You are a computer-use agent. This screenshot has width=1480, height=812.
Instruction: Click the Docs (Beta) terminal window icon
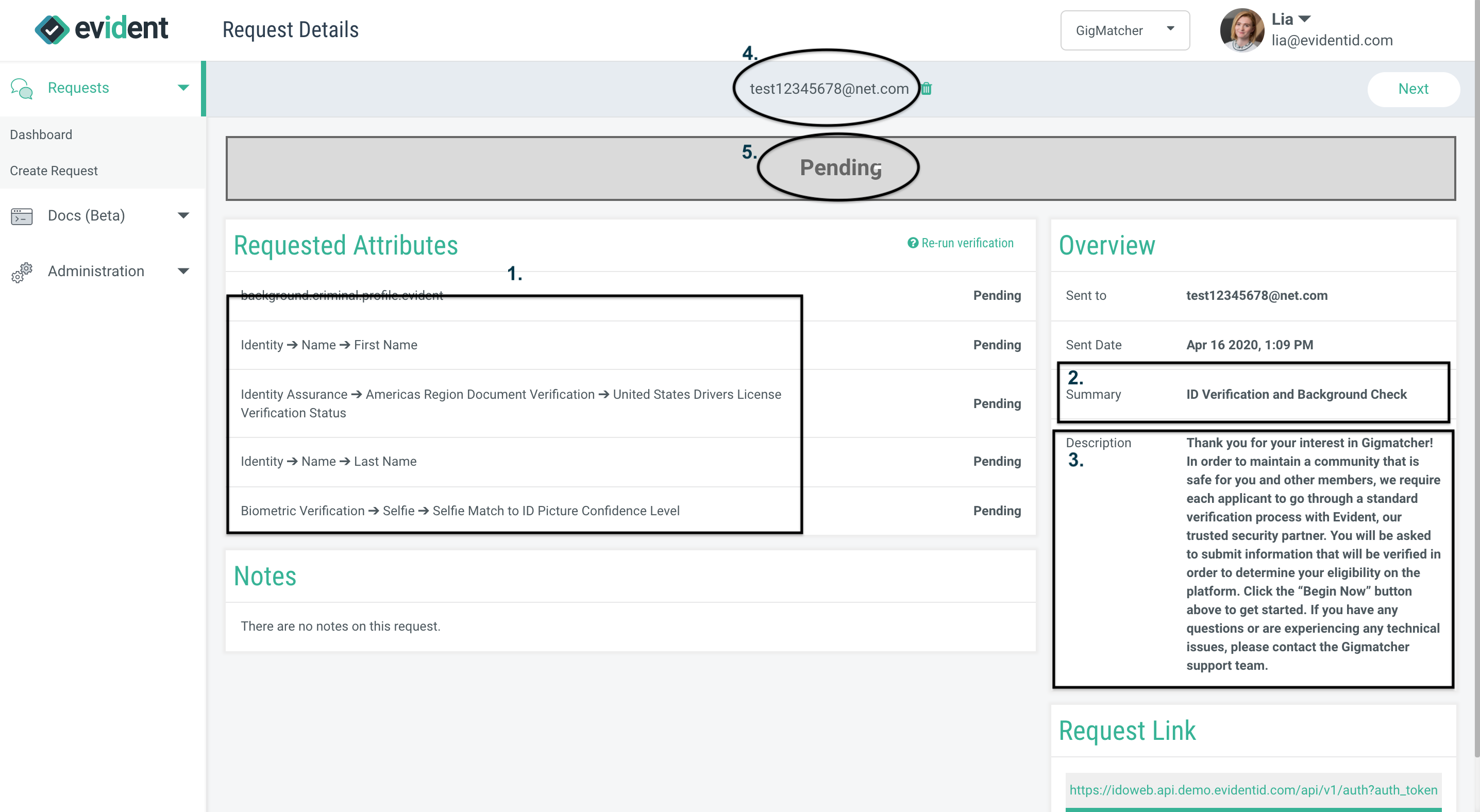click(21, 216)
